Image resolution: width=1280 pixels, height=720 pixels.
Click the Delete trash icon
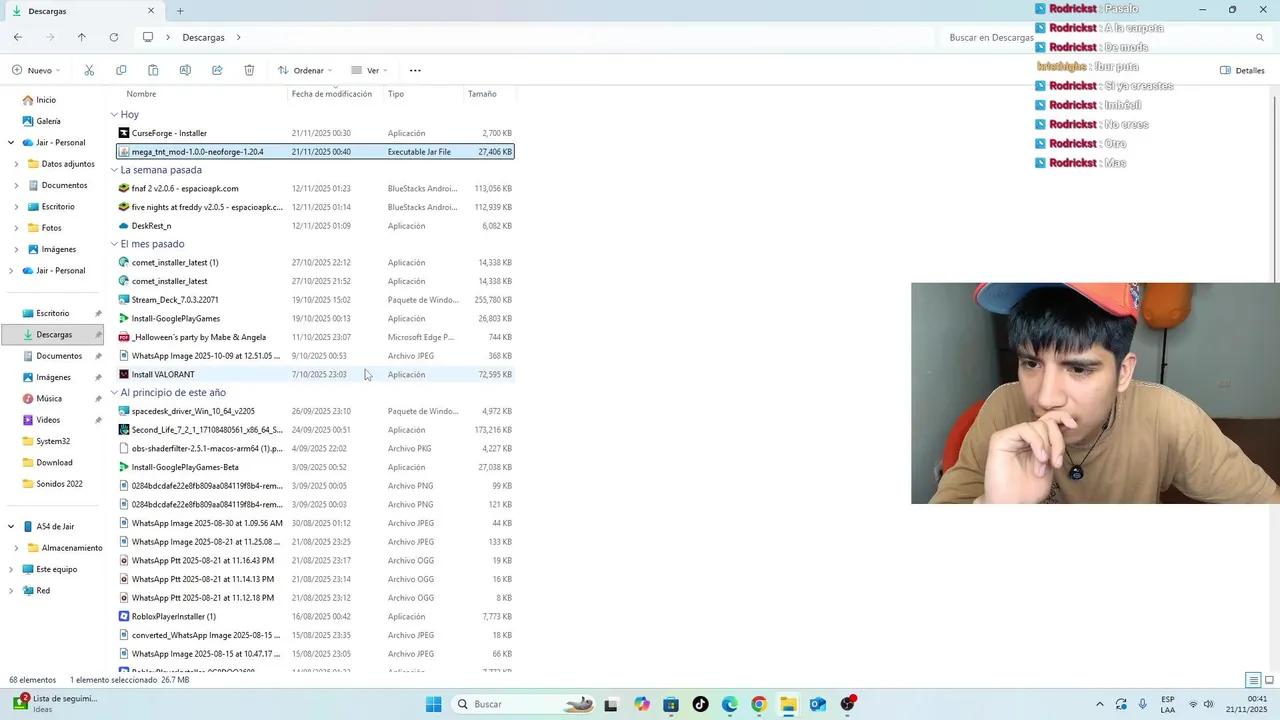pos(249,70)
